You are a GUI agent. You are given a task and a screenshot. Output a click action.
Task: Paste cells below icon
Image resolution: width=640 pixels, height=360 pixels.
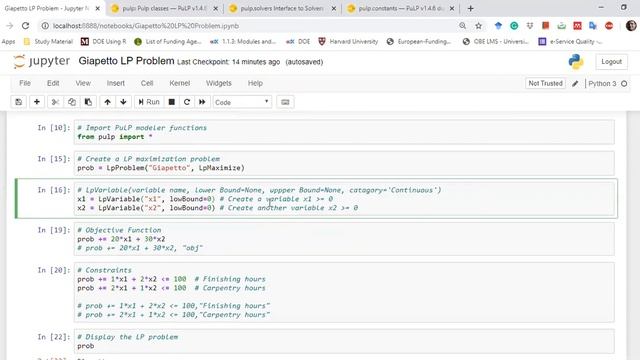pyautogui.click(x=88, y=102)
